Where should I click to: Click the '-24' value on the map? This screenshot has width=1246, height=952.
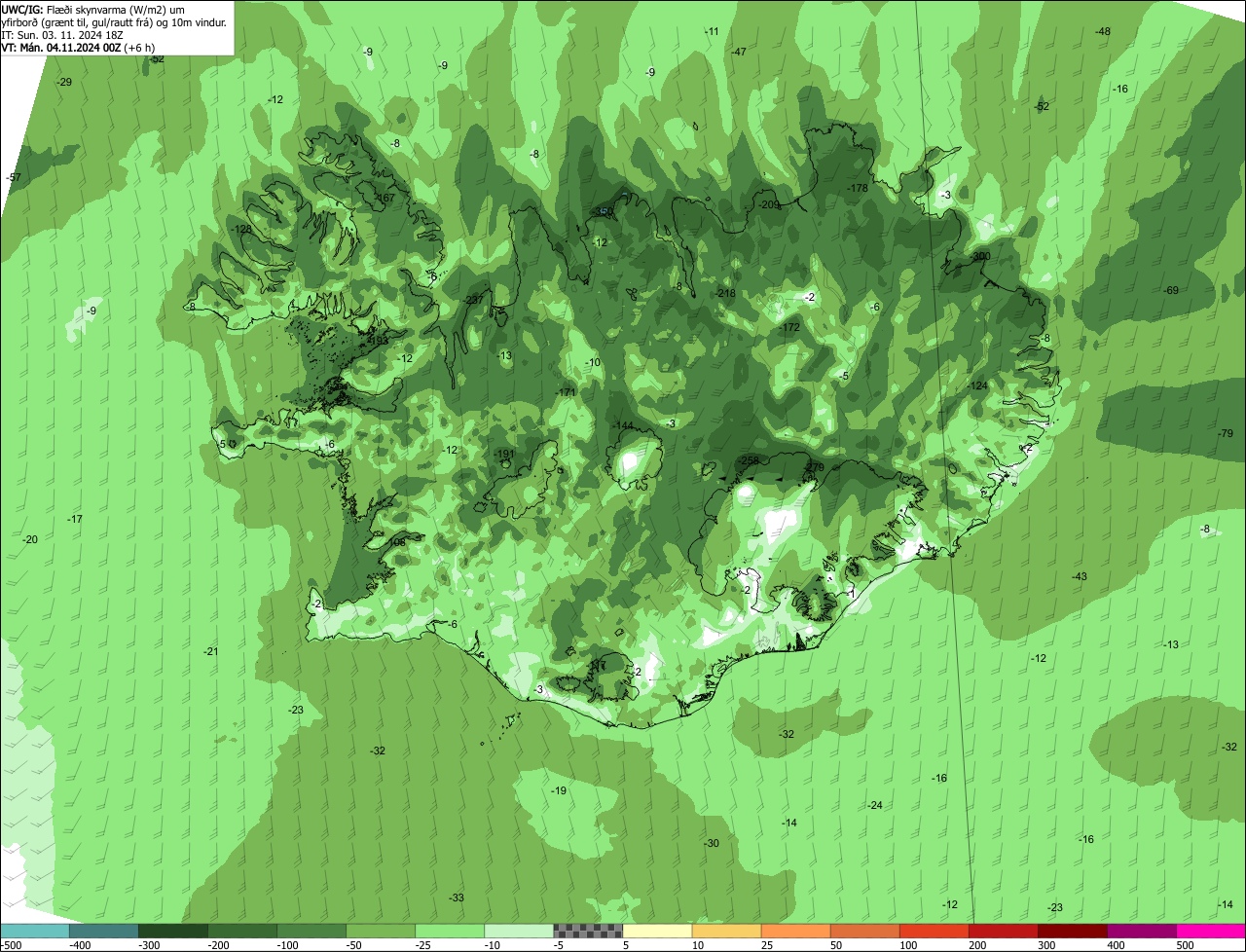(x=875, y=805)
